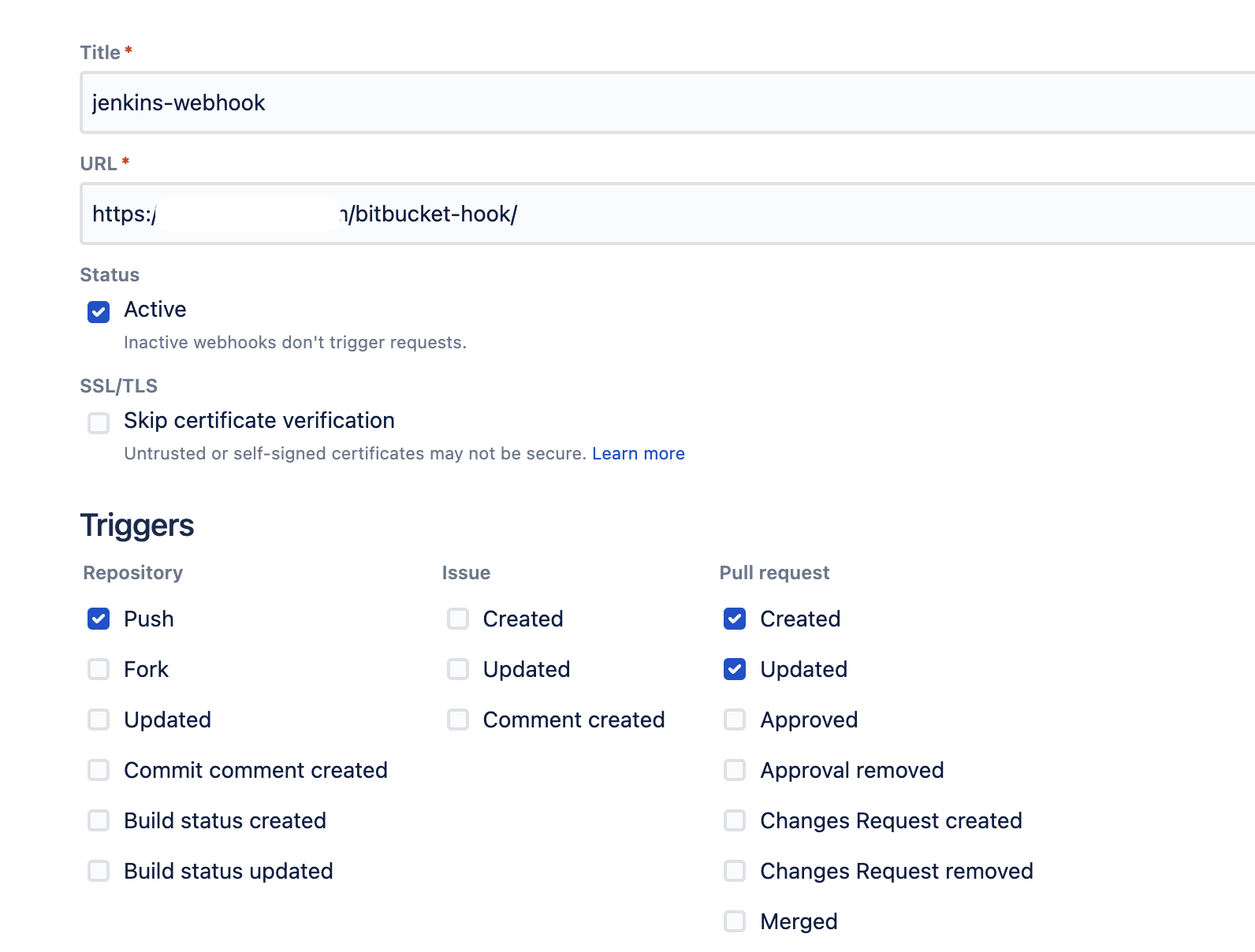Click the webhook URL input field
This screenshot has height=952, width=1255.
[709, 214]
